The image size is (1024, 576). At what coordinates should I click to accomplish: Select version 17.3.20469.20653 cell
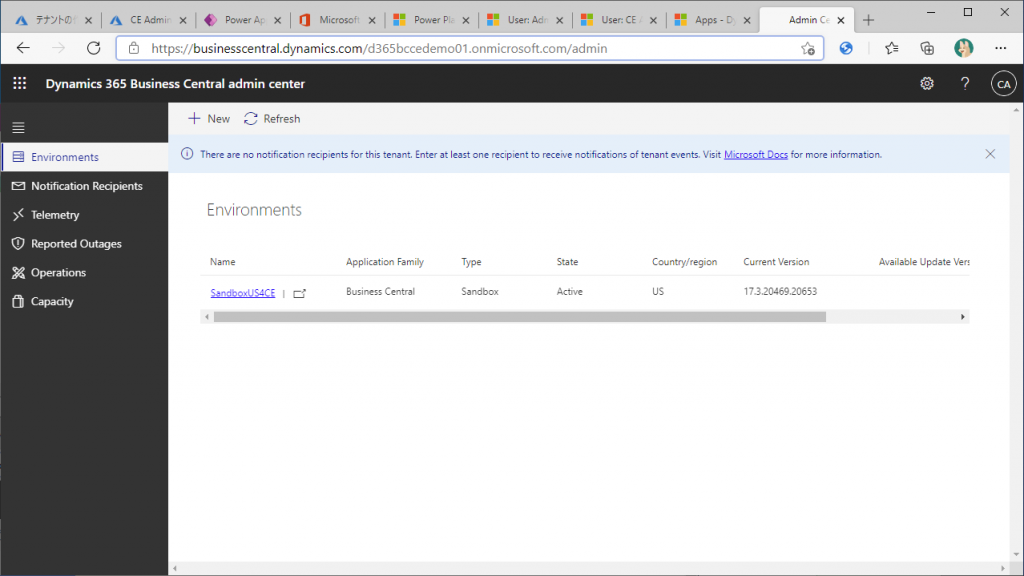(x=780, y=292)
